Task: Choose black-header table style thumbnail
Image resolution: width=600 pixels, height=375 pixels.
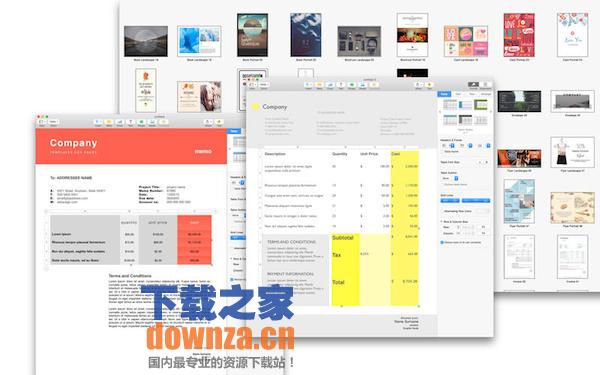Action: [465, 119]
